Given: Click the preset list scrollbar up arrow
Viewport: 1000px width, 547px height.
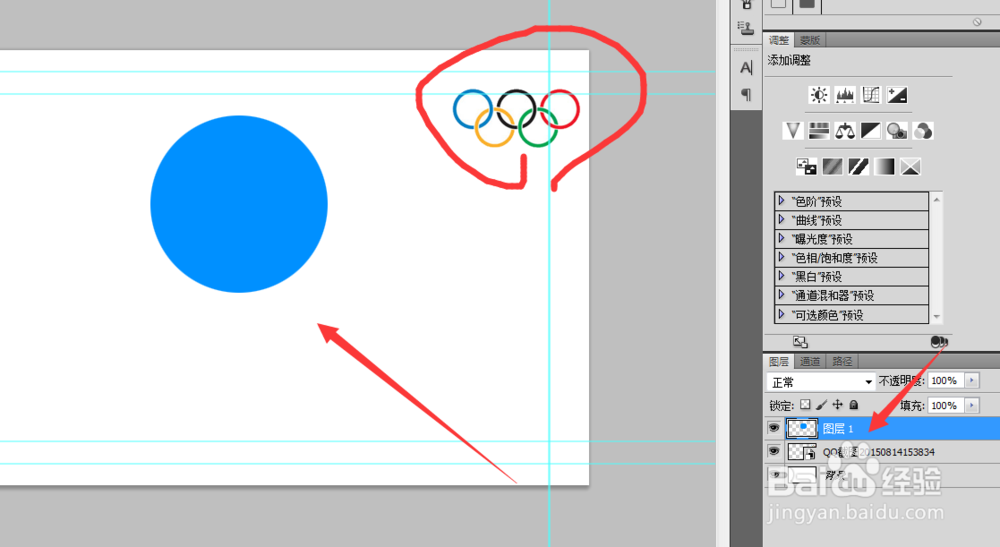Looking at the screenshot, I should tap(936, 200).
